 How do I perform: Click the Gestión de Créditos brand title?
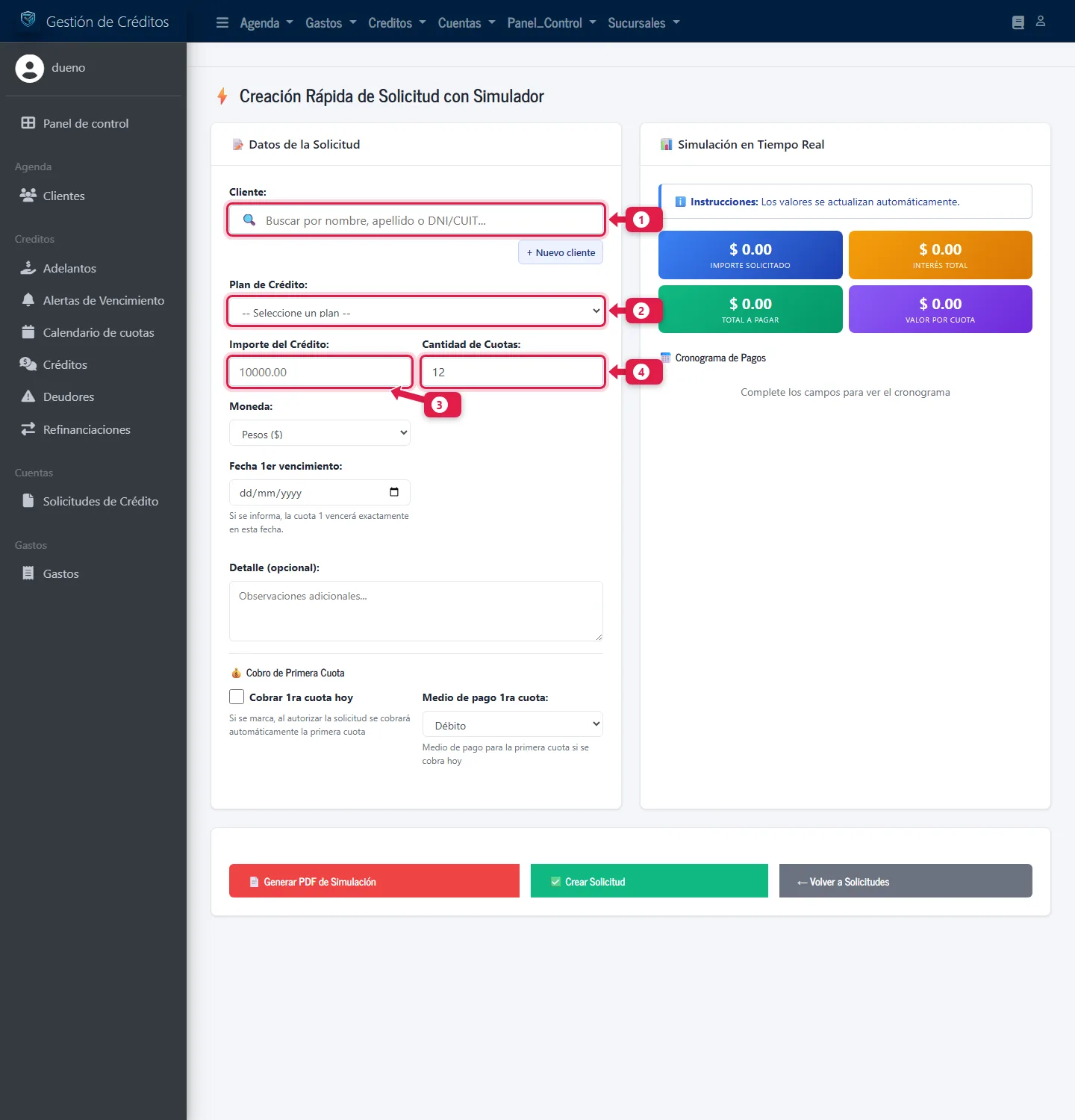[x=107, y=22]
